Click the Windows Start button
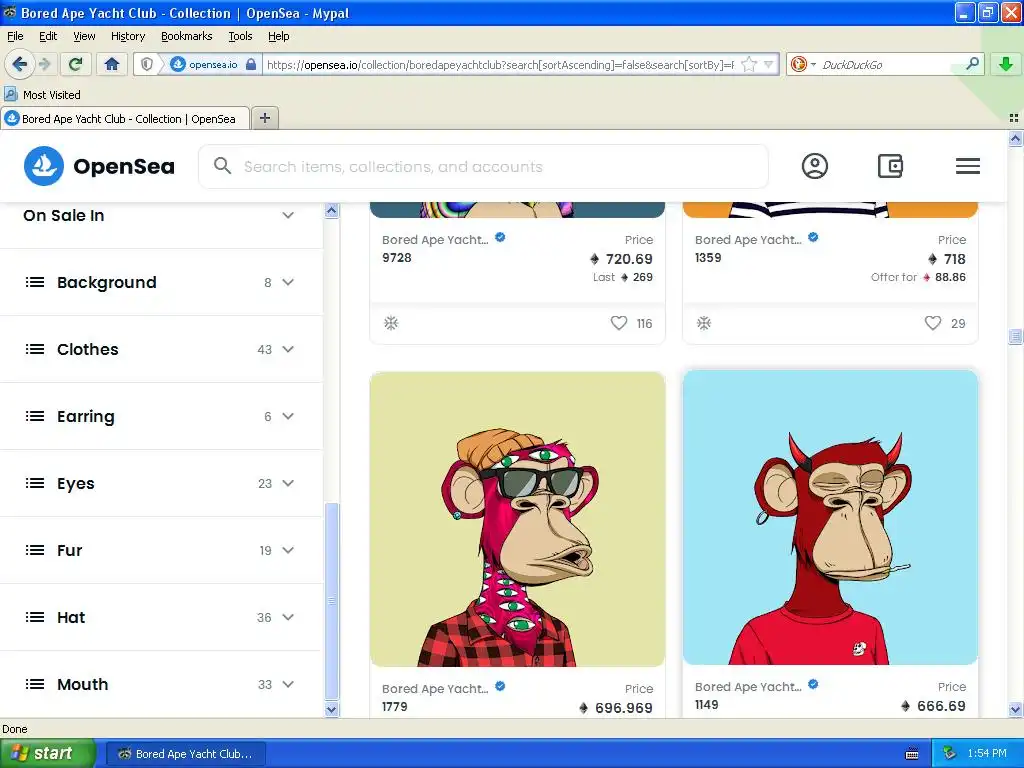Viewport: 1024px width, 768px height. point(47,754)
